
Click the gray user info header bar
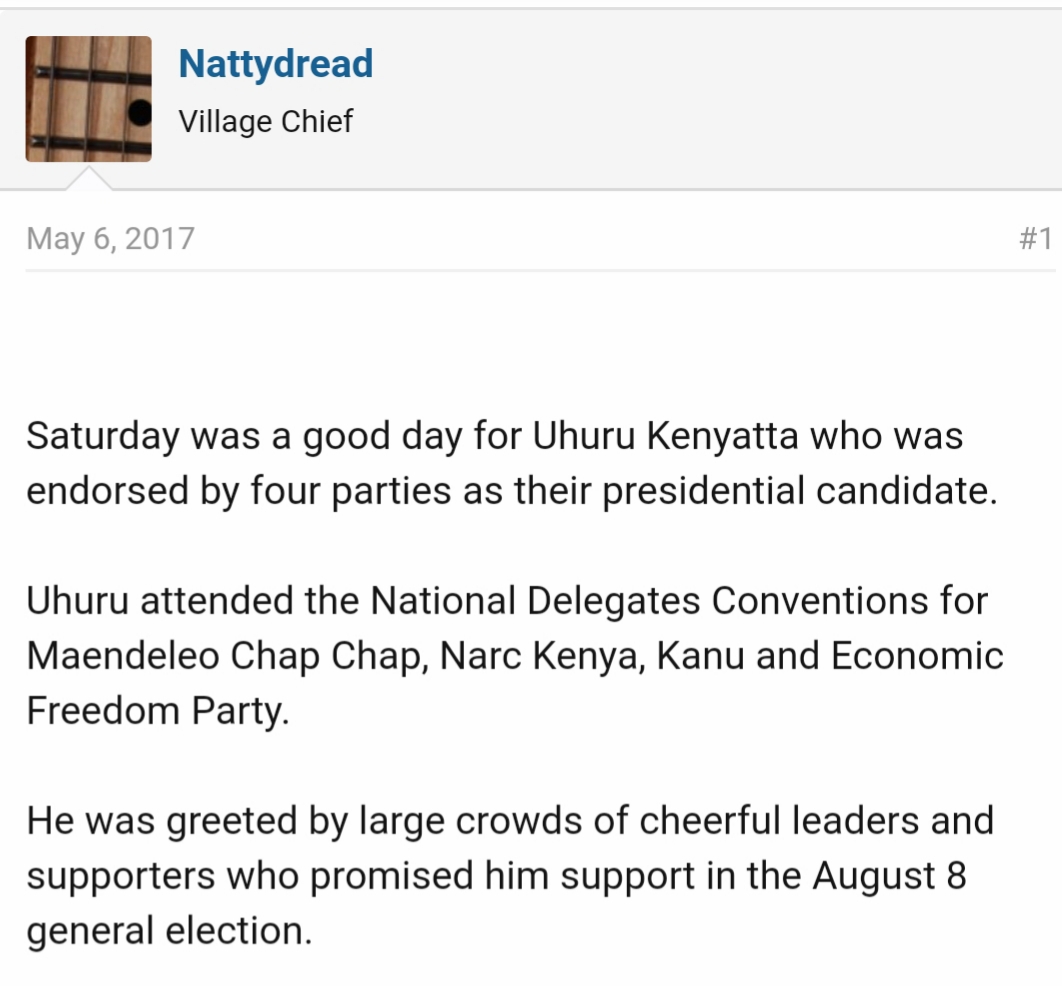(531, 100)
